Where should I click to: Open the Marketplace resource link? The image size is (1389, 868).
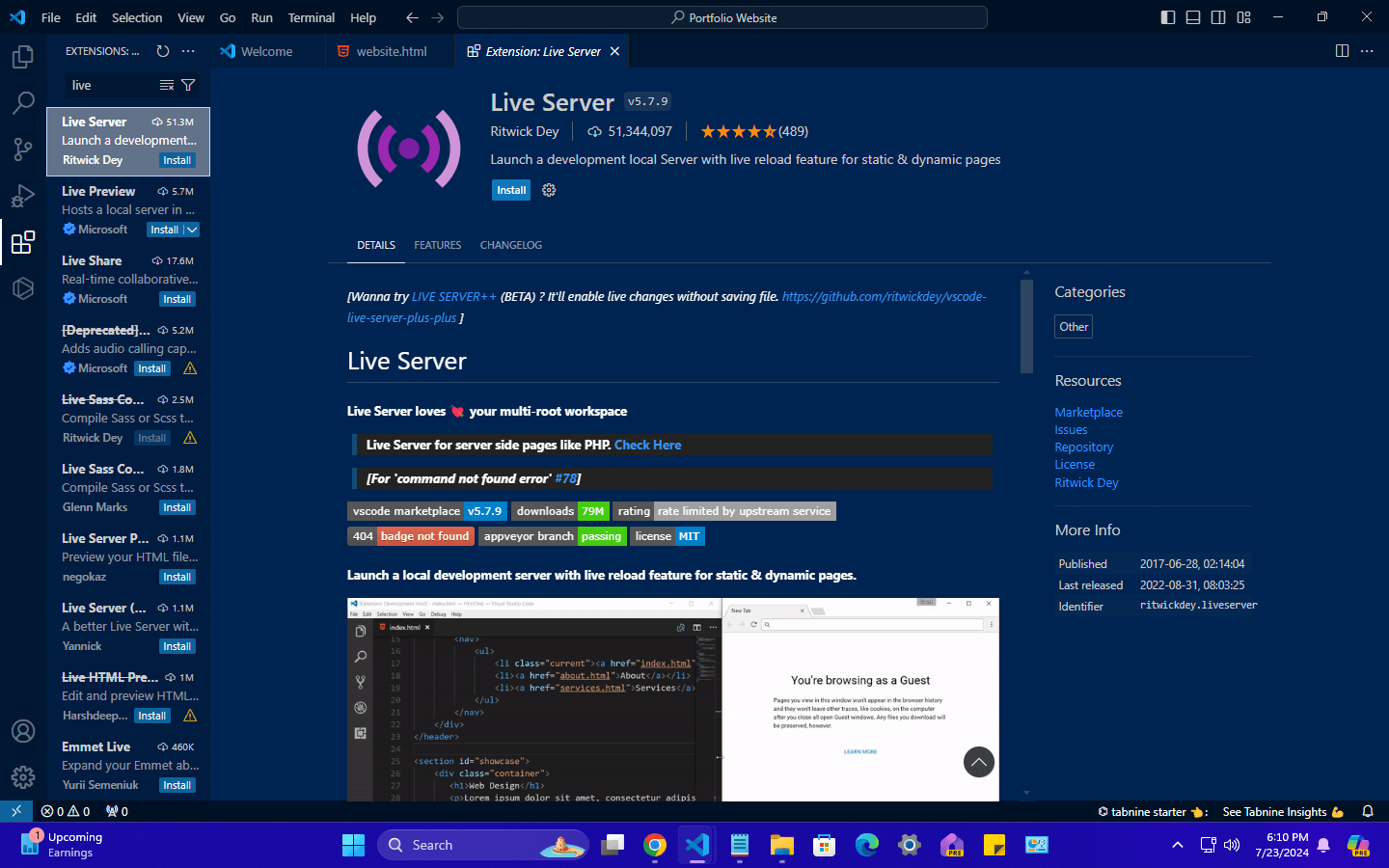pyautogui.click(x=1088, y=412)
